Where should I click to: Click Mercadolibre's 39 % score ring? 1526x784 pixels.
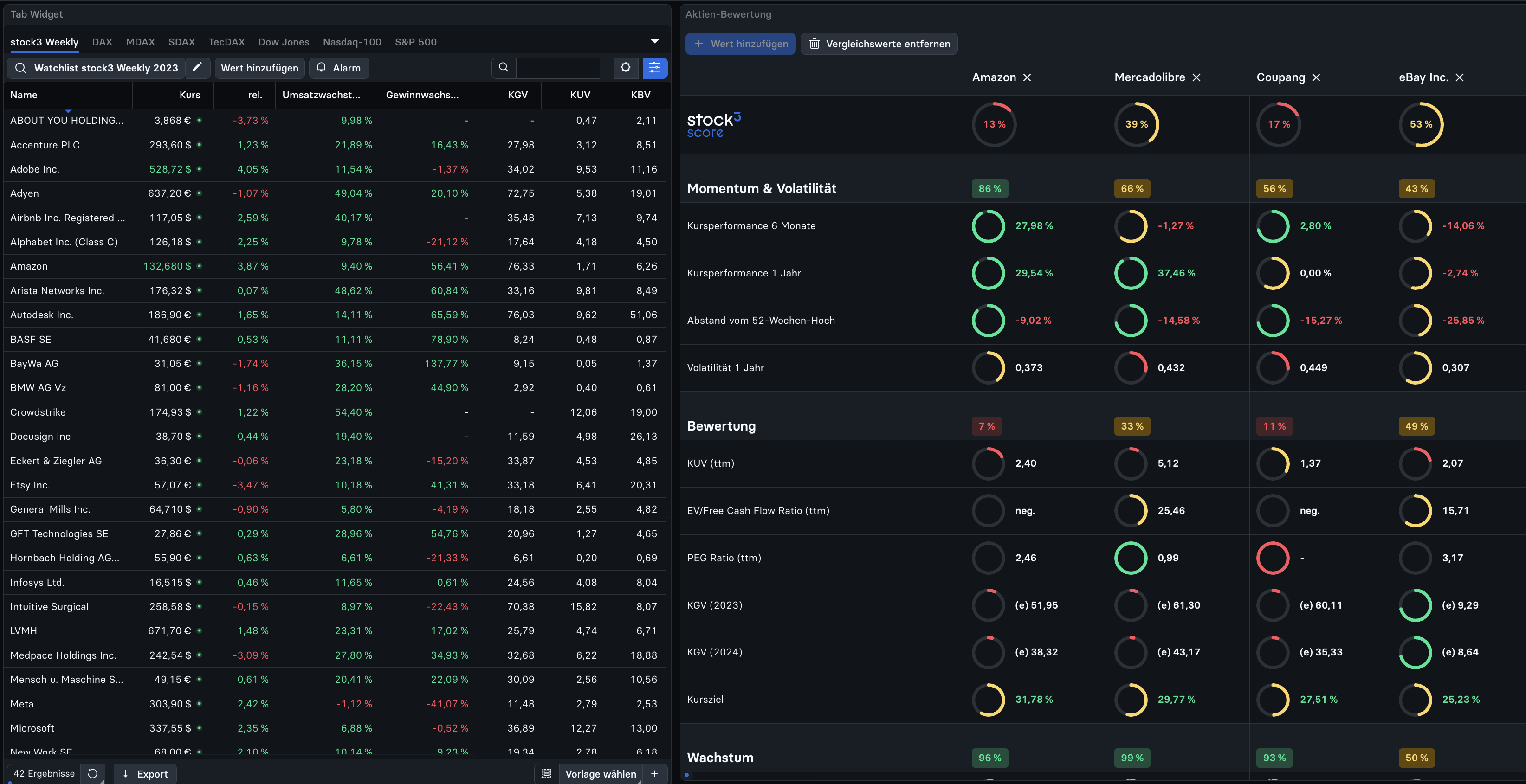(1136, 124)
